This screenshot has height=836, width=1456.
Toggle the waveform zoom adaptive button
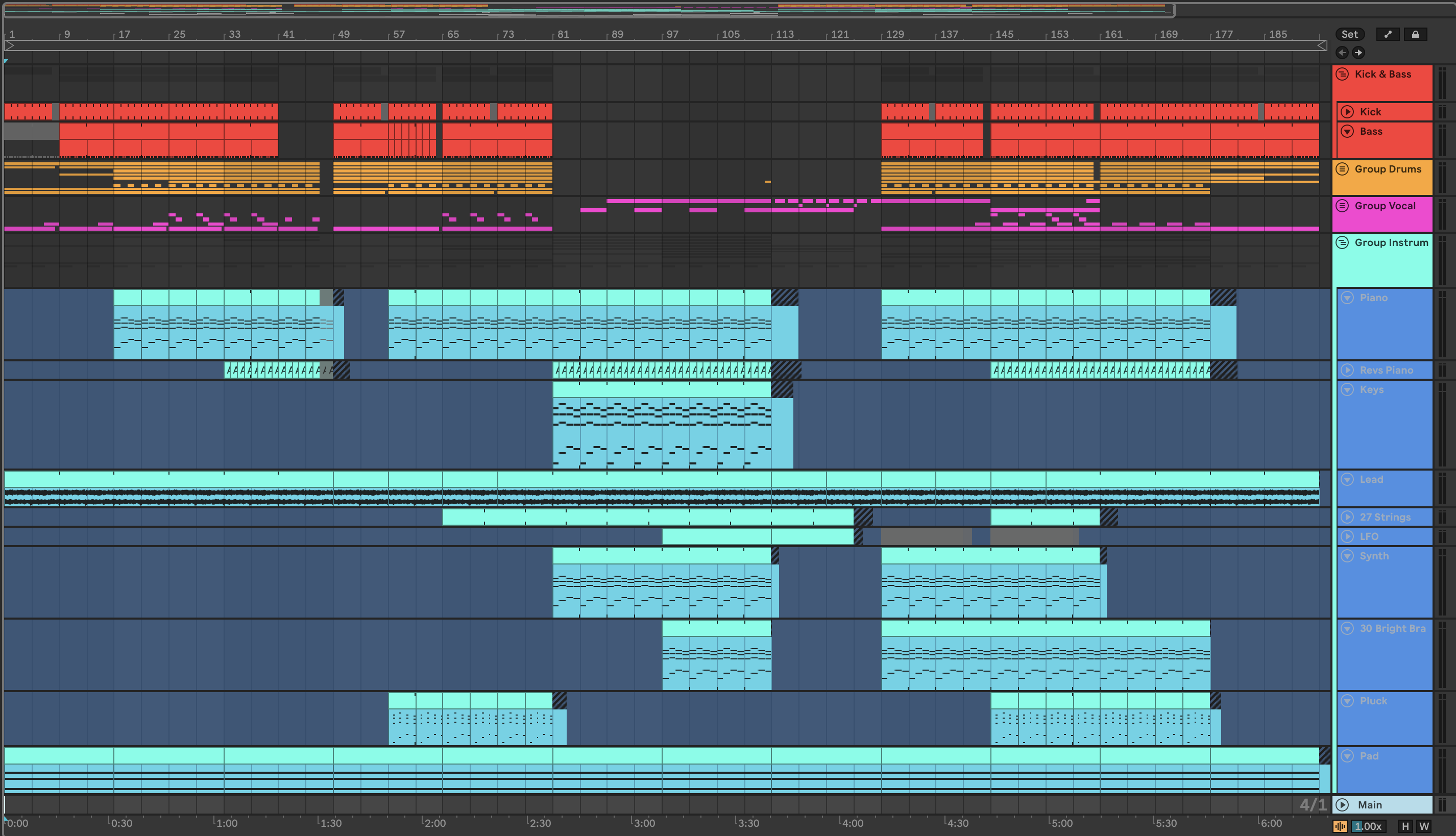(x=1340, y=826)
